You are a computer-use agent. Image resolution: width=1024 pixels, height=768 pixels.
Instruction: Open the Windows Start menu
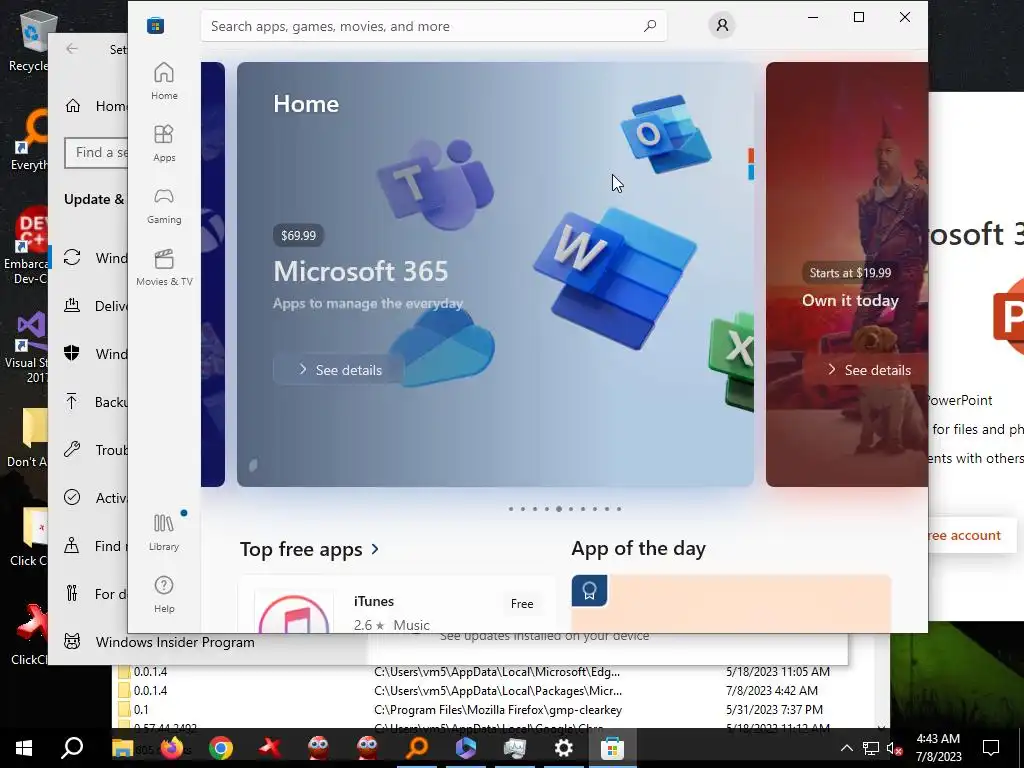coord(24,748)
